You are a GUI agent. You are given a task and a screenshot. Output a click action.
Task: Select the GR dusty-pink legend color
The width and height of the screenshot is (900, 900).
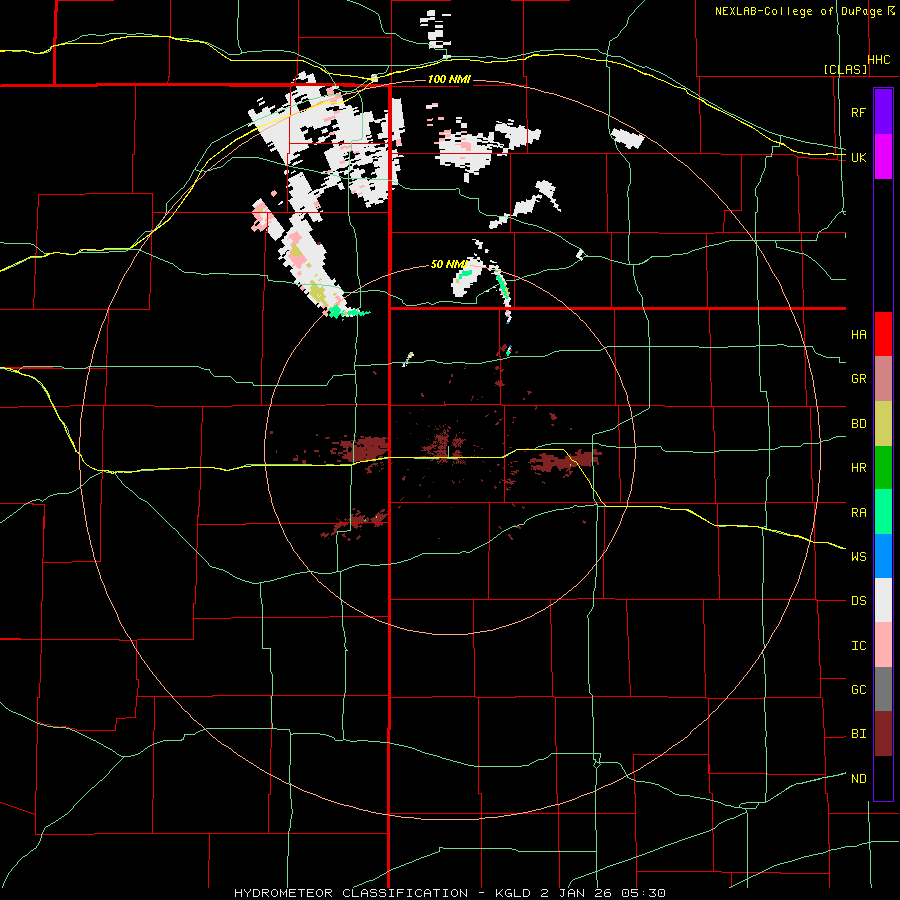coord(883,379)
